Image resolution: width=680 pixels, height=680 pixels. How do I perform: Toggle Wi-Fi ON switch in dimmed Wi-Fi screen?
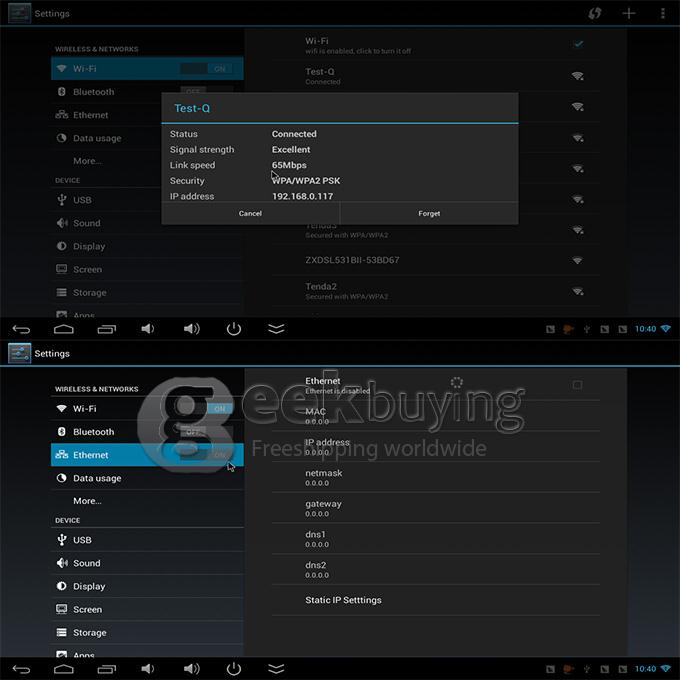206,69
